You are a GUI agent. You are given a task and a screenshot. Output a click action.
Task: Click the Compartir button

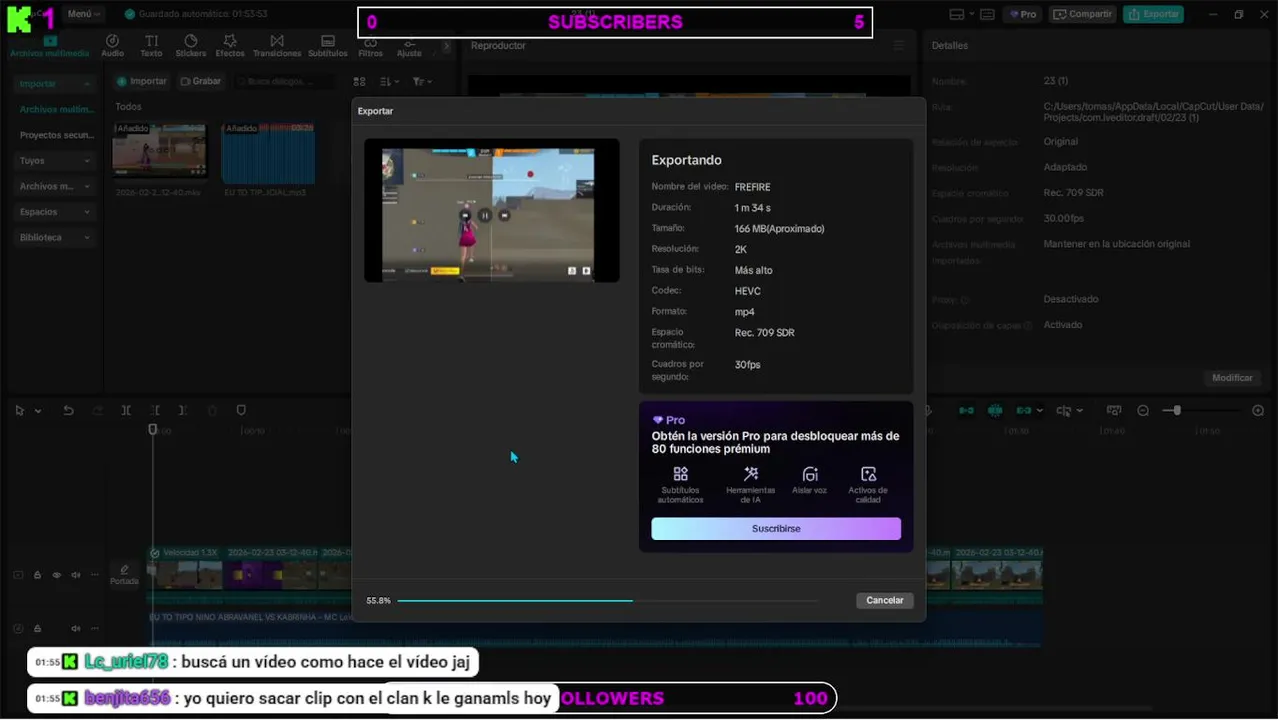pos(1083,14)
